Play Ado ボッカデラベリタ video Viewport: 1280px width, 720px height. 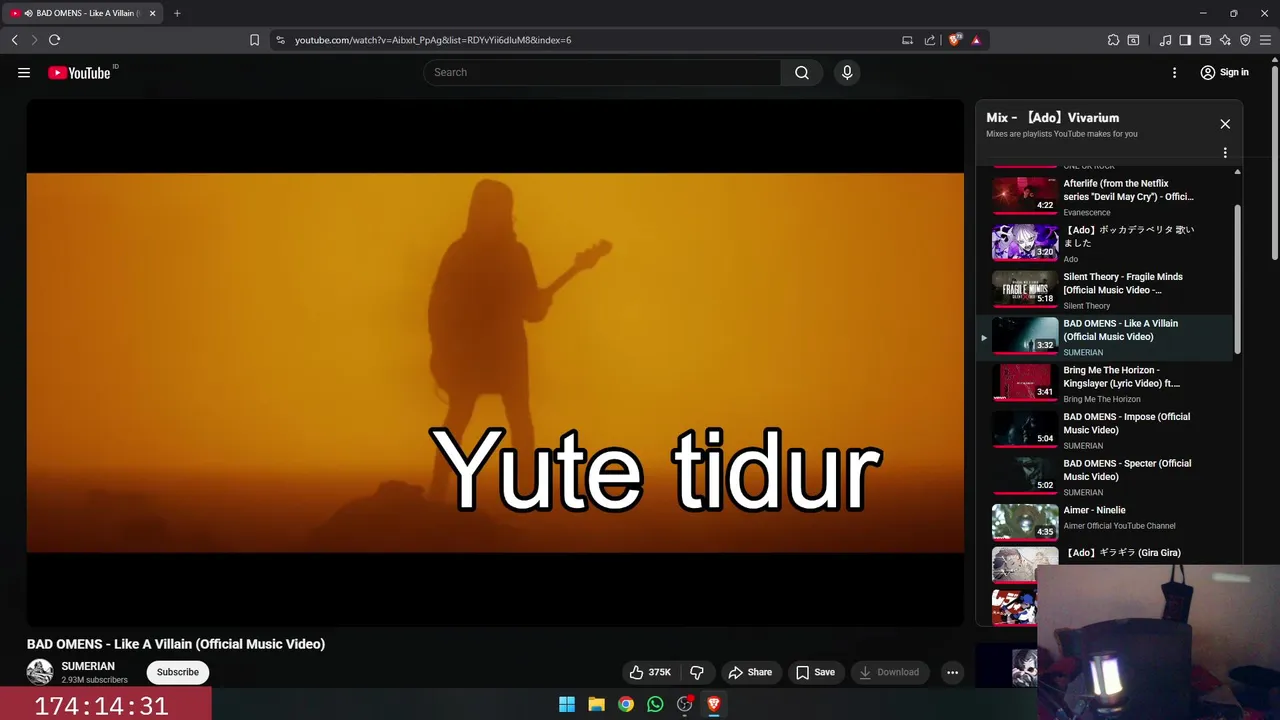pyautogui.click(x=1105, y=243)
